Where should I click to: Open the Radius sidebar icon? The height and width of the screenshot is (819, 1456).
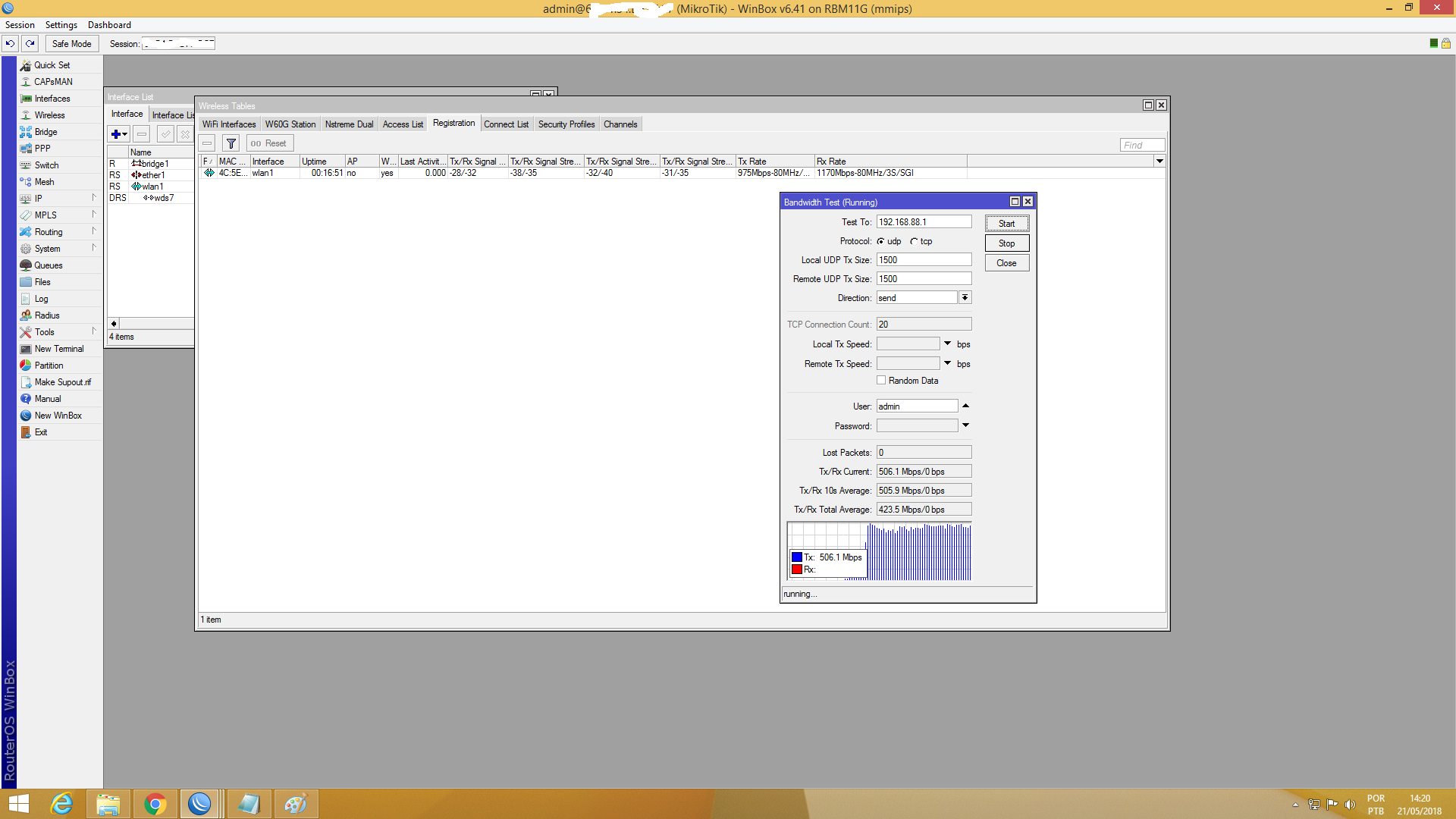point(26,315)
